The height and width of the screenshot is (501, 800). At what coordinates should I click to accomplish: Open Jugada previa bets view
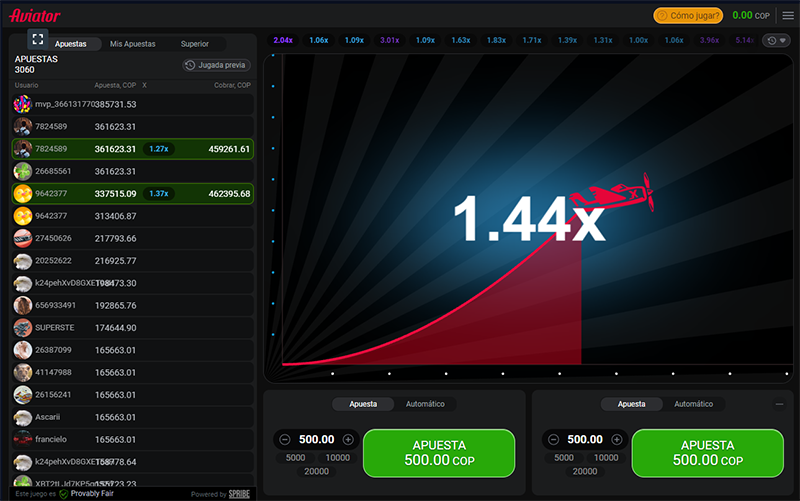216,65
